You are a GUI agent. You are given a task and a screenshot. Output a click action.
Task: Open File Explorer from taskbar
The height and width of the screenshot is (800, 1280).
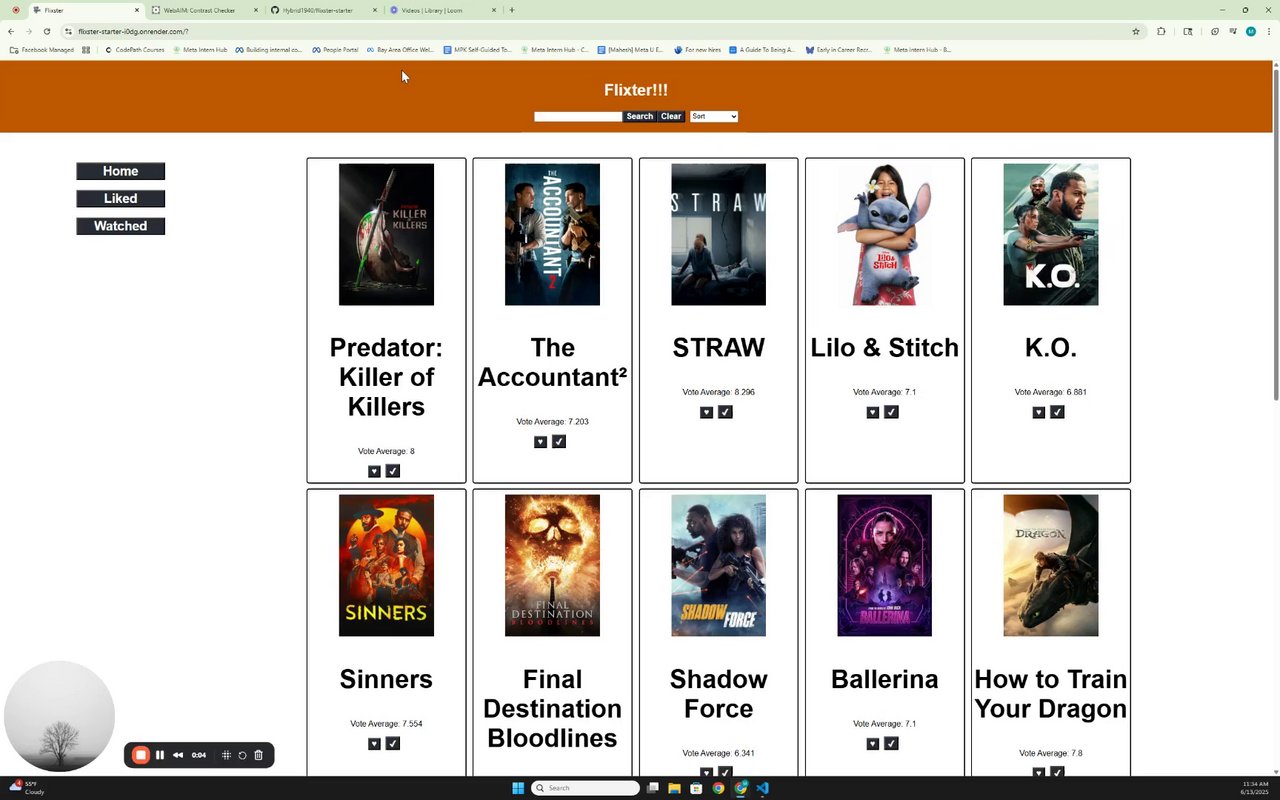[x=675, y=788]
